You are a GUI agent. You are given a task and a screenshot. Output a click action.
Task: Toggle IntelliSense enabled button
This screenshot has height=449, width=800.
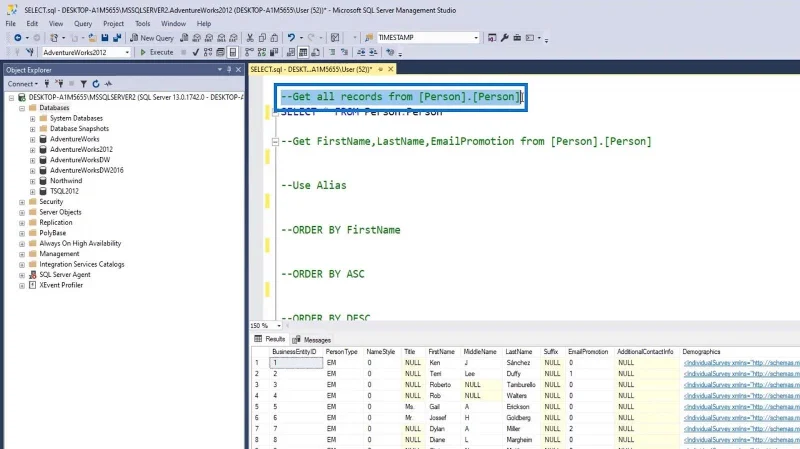233,52
